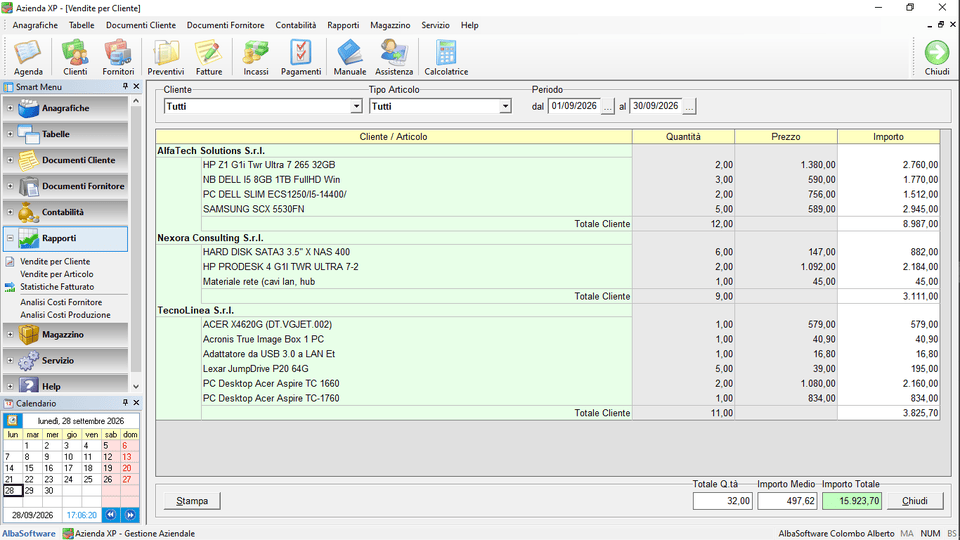
Task: Click the green Chiudi arrow in toolbar
Action: tap(937, 58)
